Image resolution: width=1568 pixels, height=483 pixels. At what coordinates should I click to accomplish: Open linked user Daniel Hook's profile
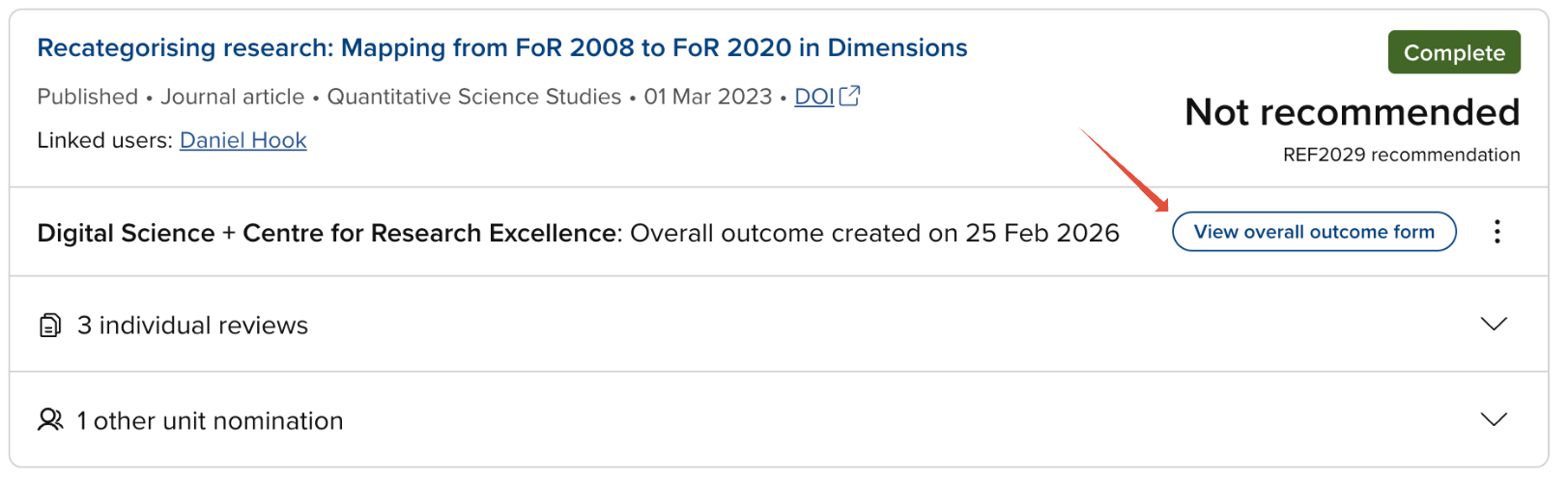tap(242, 140)
